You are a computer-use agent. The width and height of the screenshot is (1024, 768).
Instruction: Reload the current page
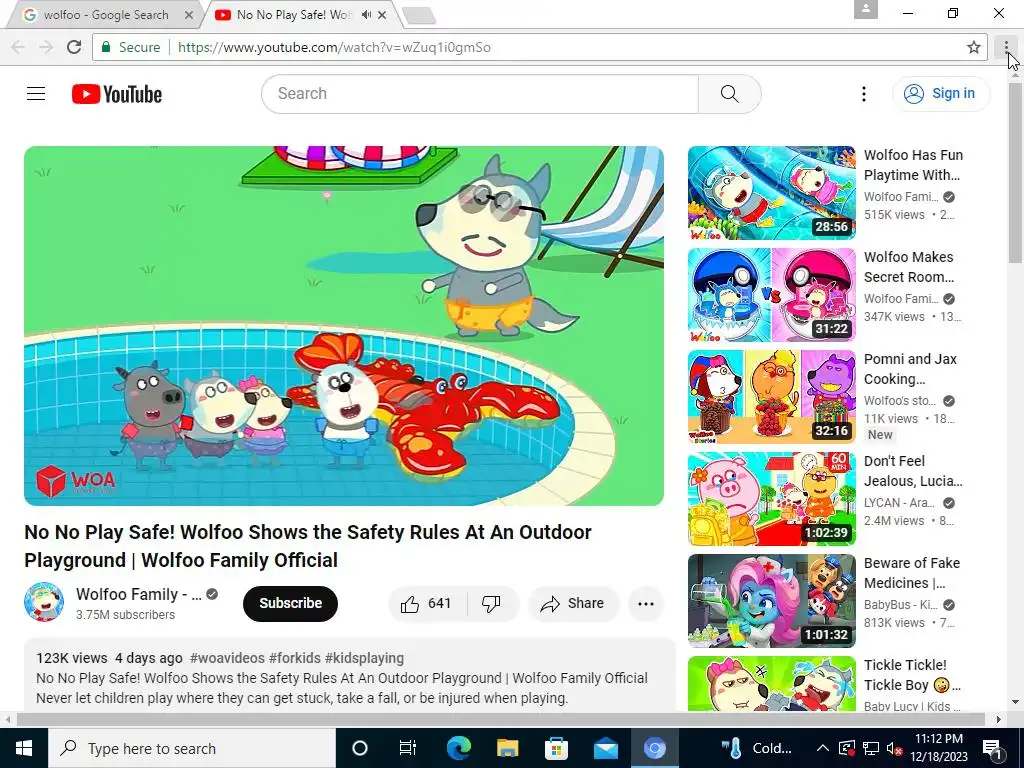click(x=74, y=47)
